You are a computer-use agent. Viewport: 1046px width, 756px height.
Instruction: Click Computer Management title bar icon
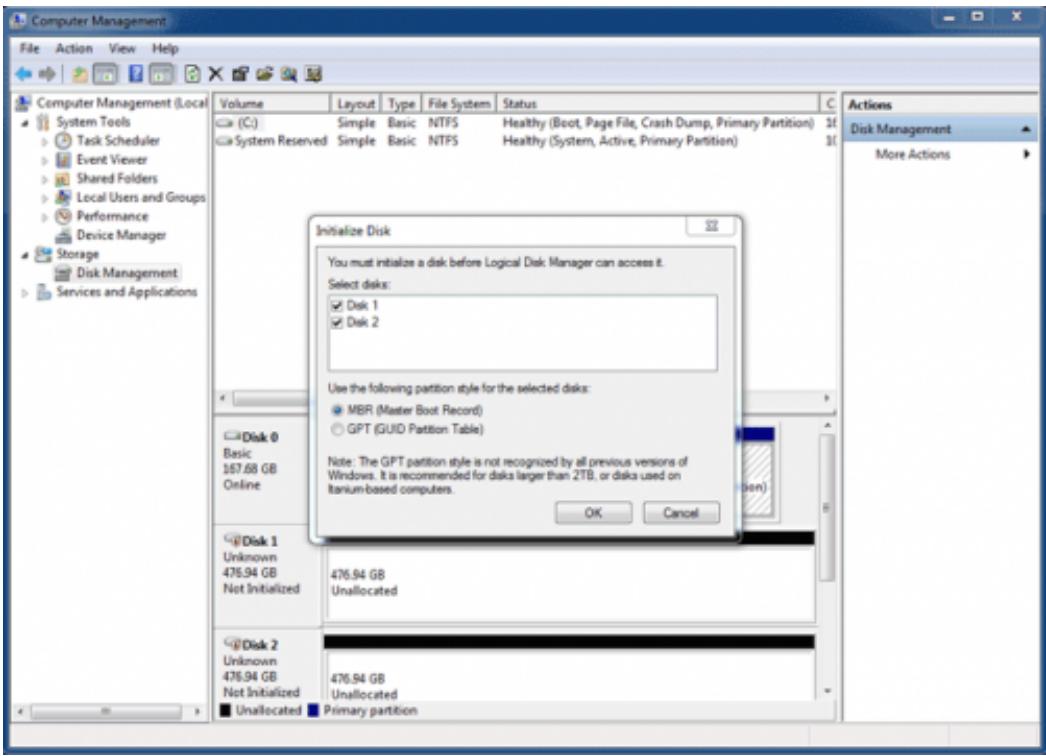[19, 21]
